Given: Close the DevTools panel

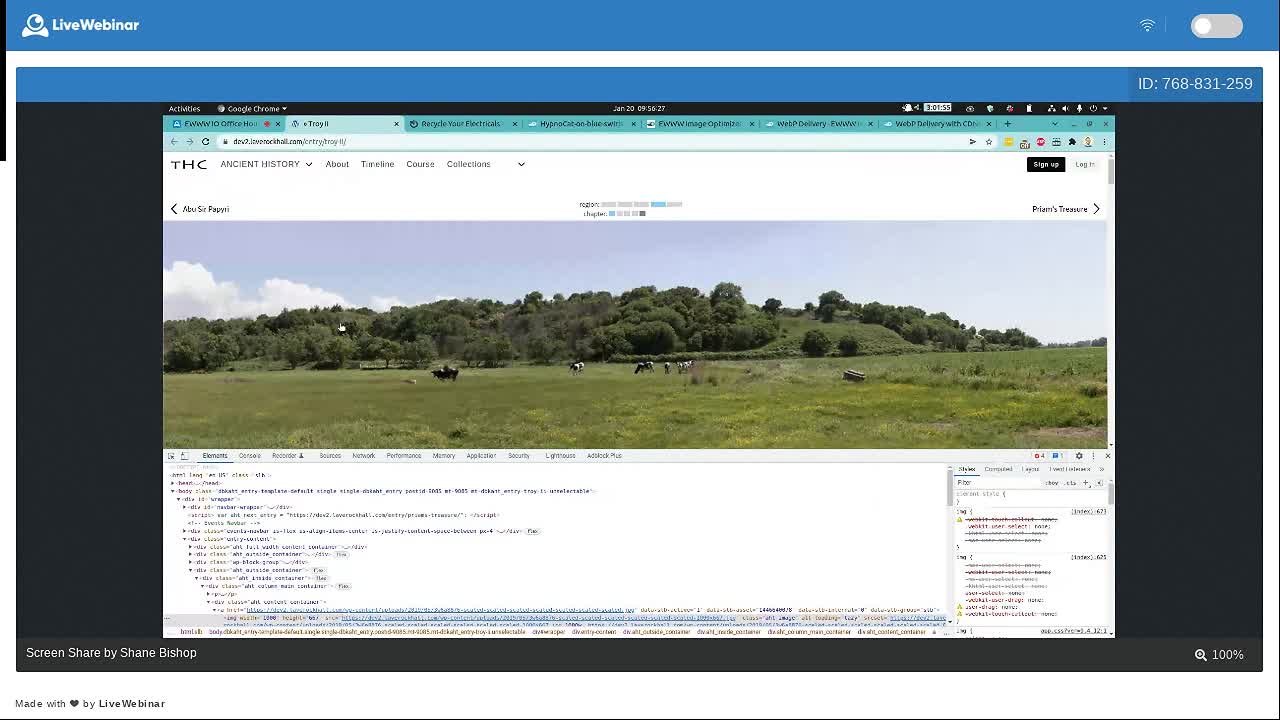Looking at the screenshot, I should pos(1107,456).
